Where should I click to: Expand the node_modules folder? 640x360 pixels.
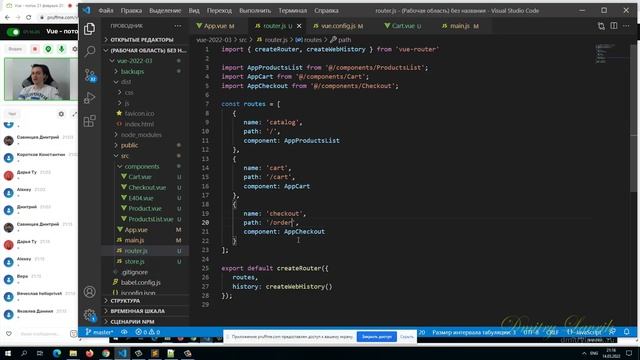(x=141, y=135)
